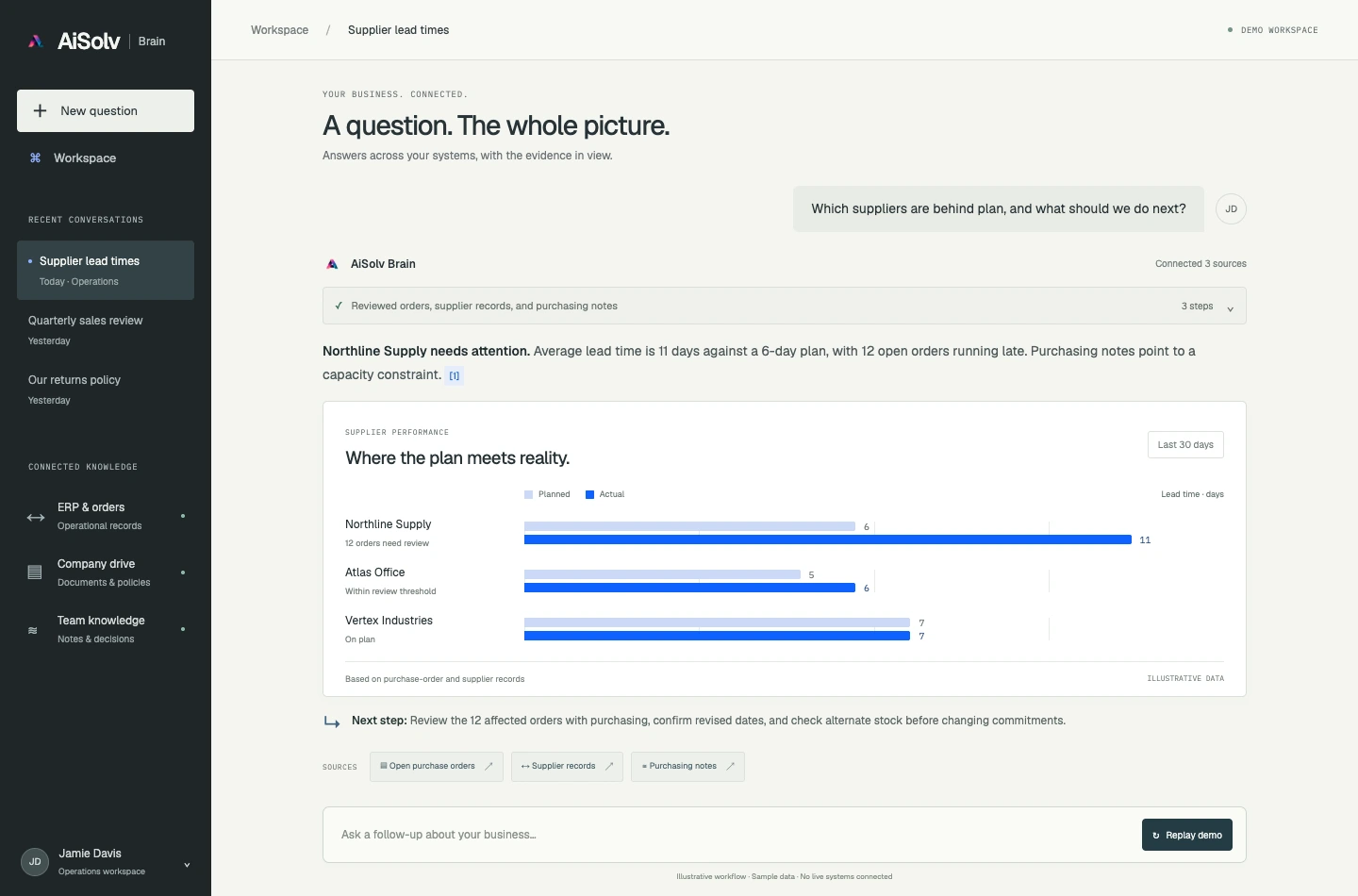The width and height of the screenshot is (1358, 896).
Task: Click the Planned legend swatch
Action: pos(529,494)
